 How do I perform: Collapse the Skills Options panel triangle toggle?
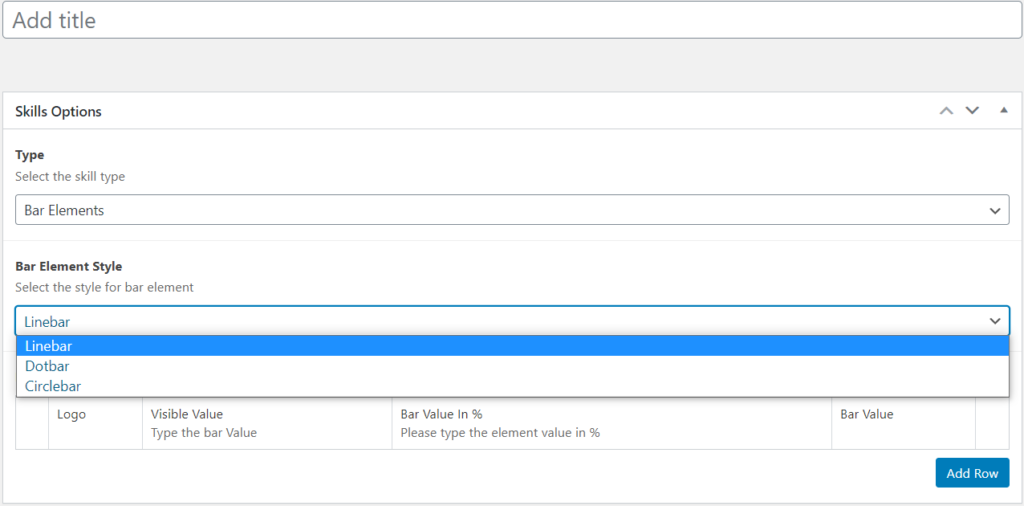[x=1004, y=110]
